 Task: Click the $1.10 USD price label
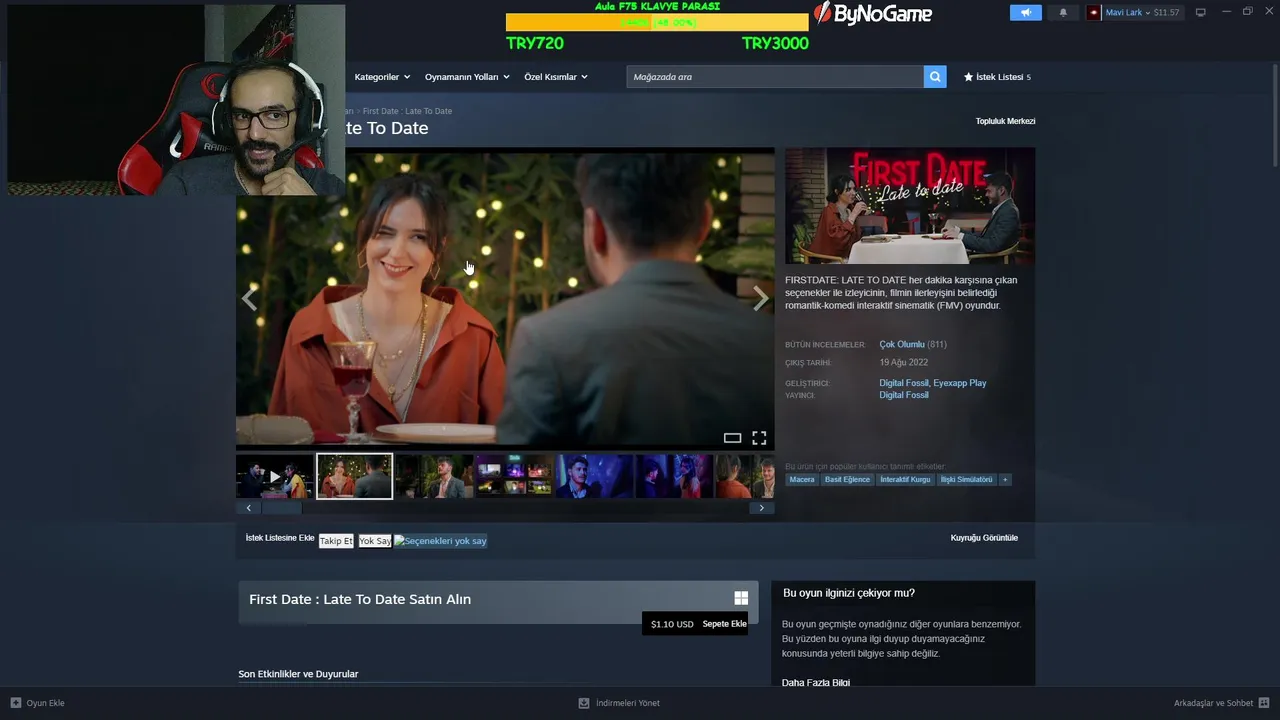(x=672, y=624)
